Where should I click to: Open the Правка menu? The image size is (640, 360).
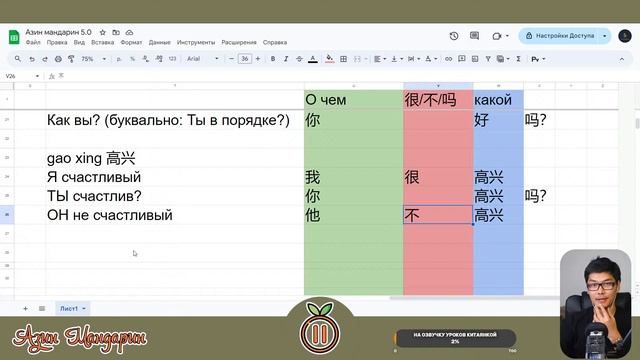click(x=57, y=42)
